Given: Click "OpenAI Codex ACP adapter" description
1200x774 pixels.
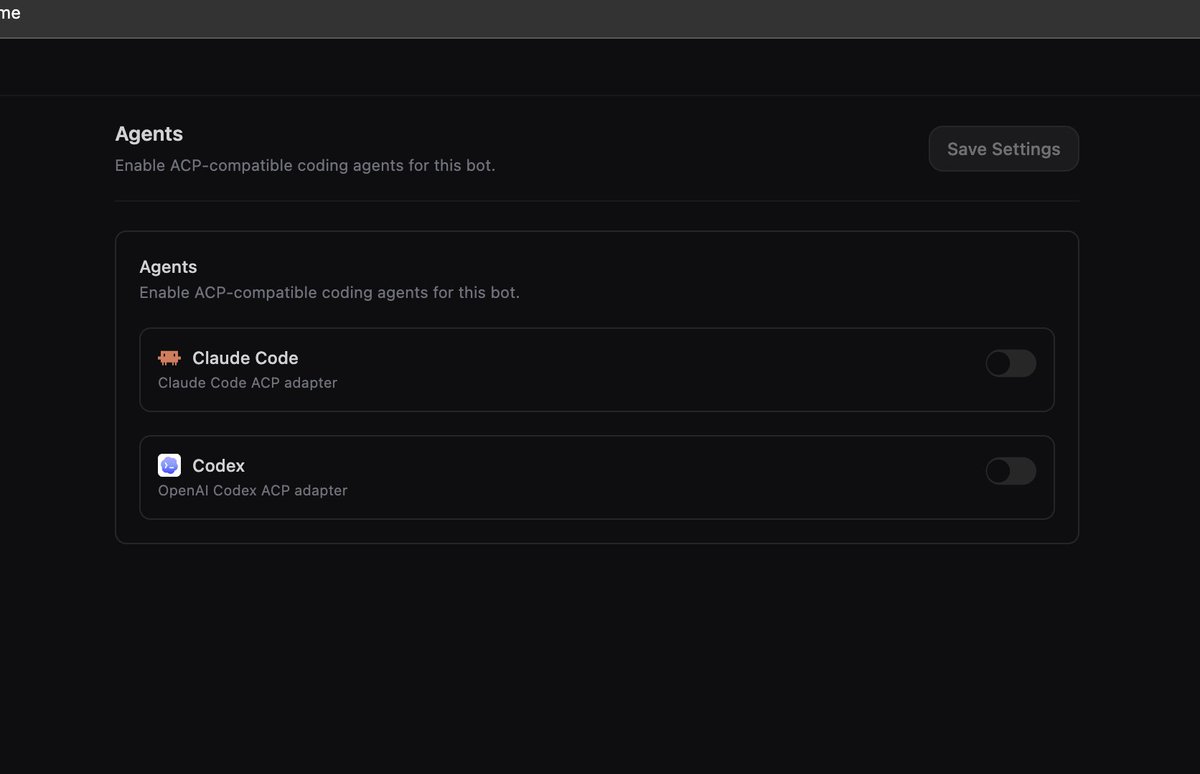Looking at the screenshot, I should pos(253,491).
